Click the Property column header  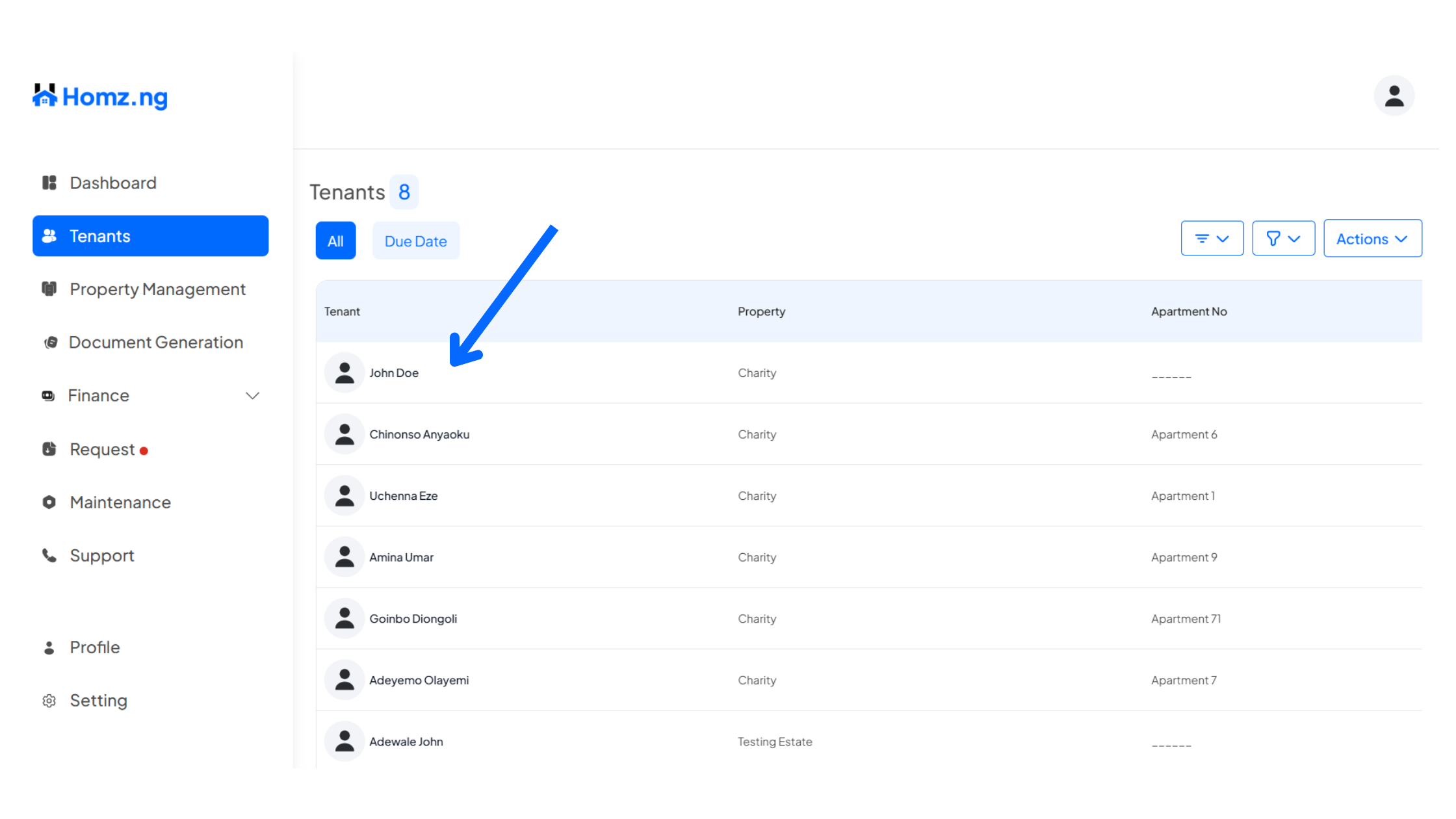tap(761, 311)
